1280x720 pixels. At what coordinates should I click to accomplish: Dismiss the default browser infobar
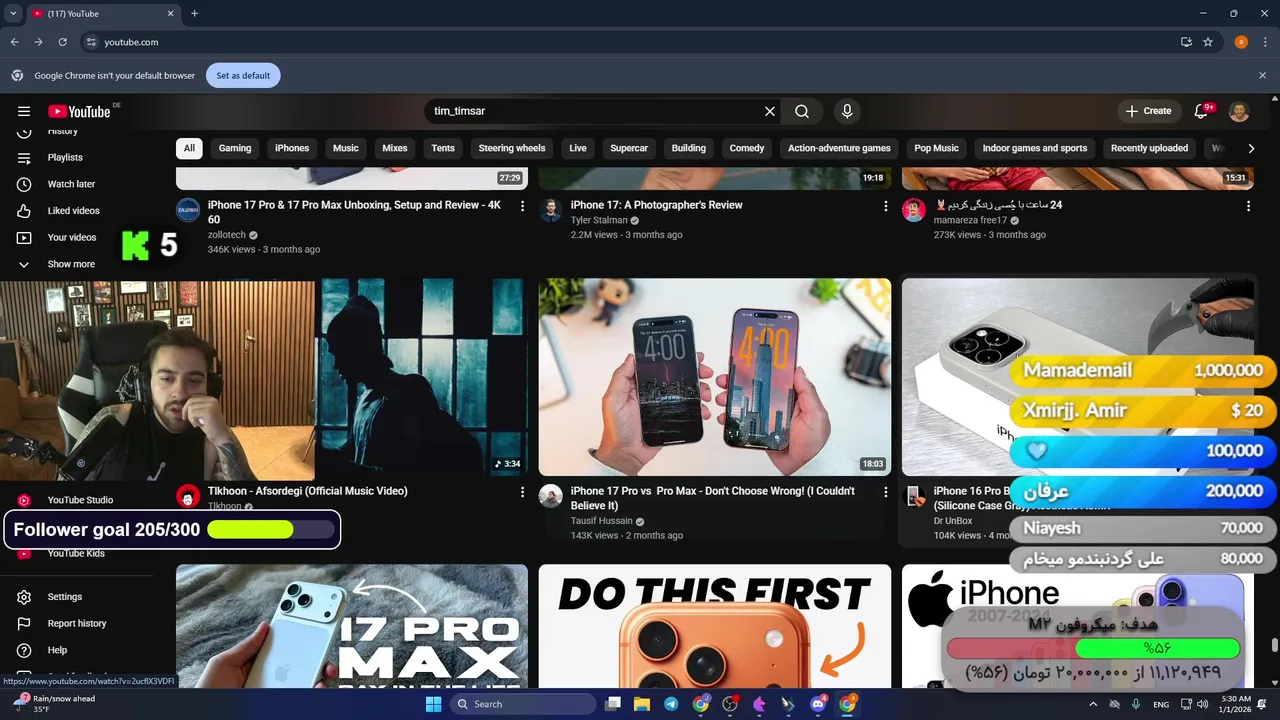pyautogui.click(x=1262, y=75)
